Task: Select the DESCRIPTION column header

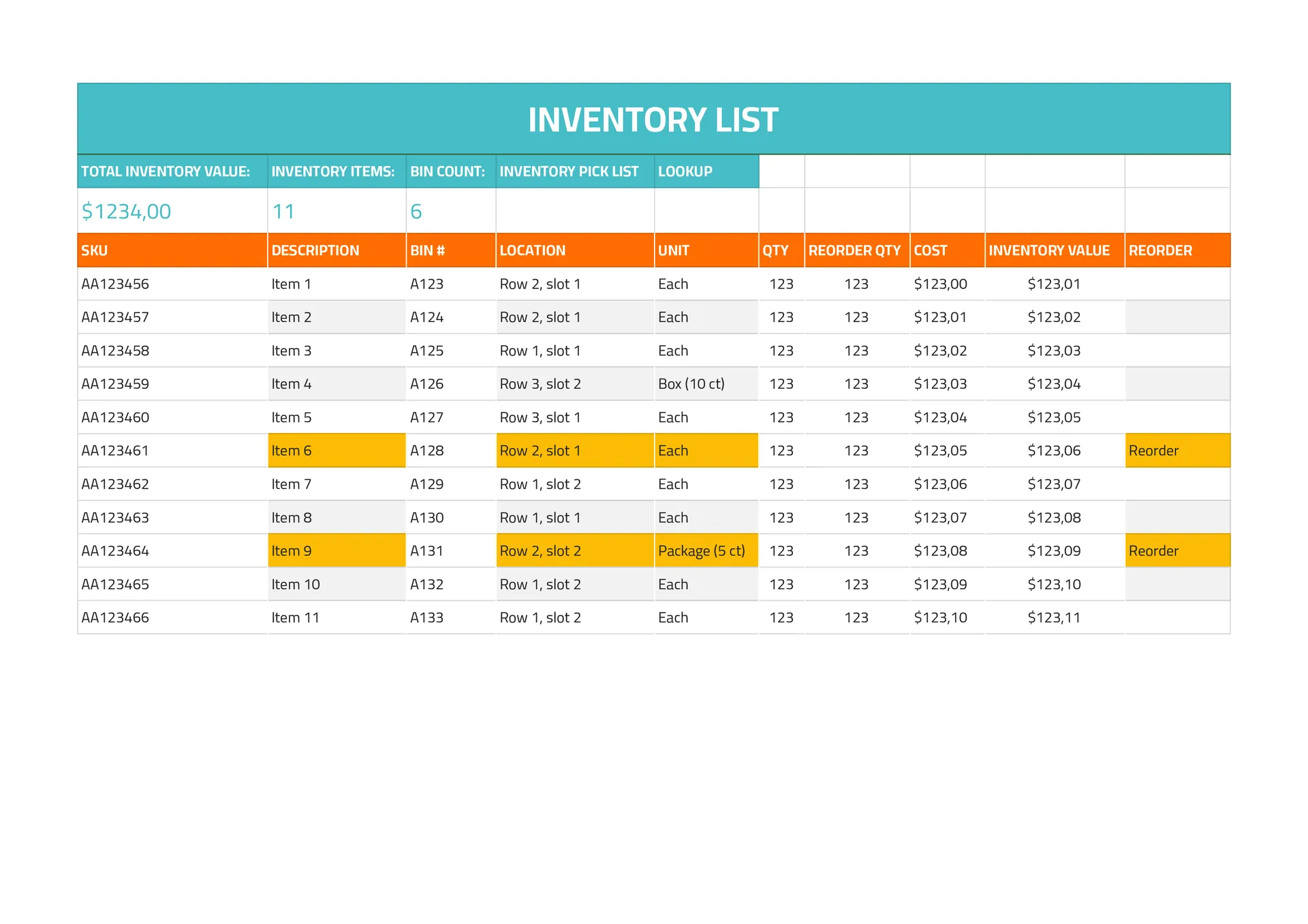Action: tap(315, 251)
